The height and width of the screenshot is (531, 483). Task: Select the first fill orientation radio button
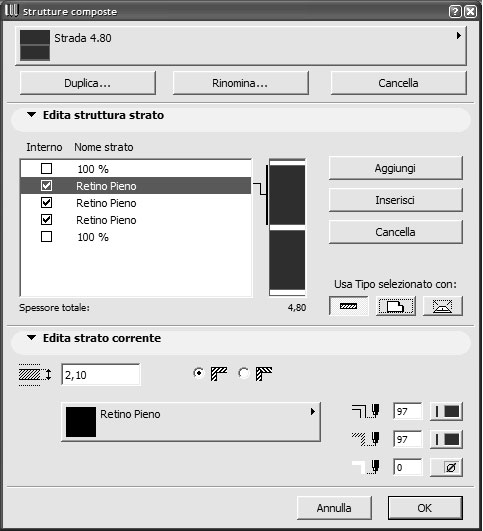point(198,373)
